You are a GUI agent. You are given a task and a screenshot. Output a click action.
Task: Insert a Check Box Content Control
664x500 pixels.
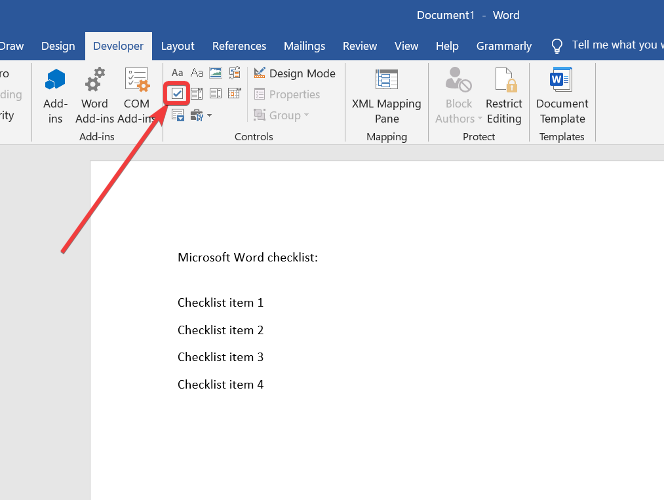coord(177,94)
